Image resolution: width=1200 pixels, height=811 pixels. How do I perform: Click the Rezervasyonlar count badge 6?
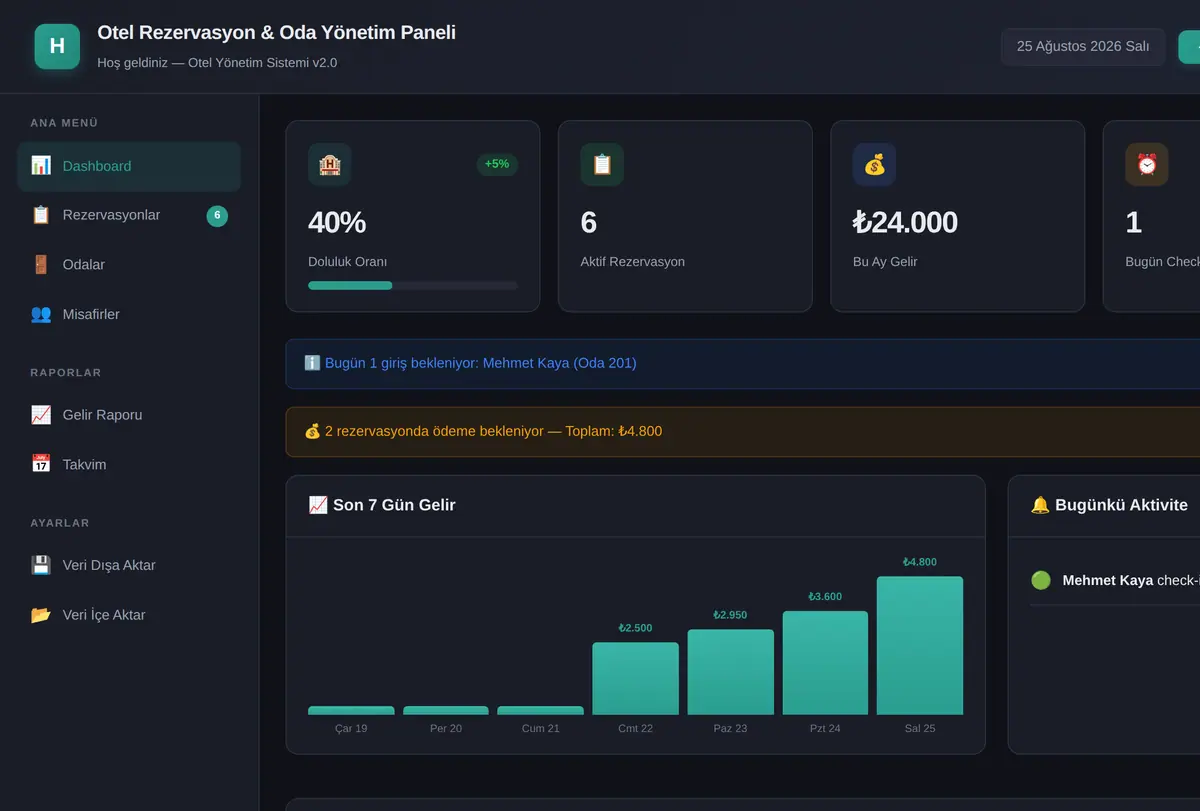tap(217, 215)
